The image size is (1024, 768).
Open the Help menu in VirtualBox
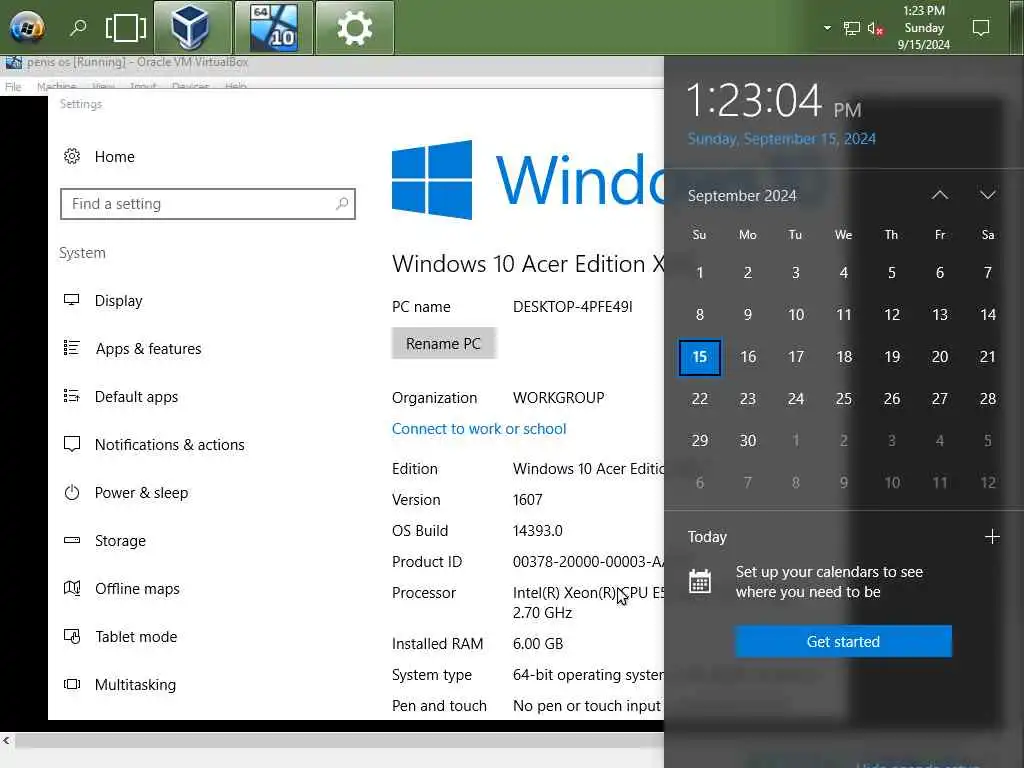[x=236, y=86]
